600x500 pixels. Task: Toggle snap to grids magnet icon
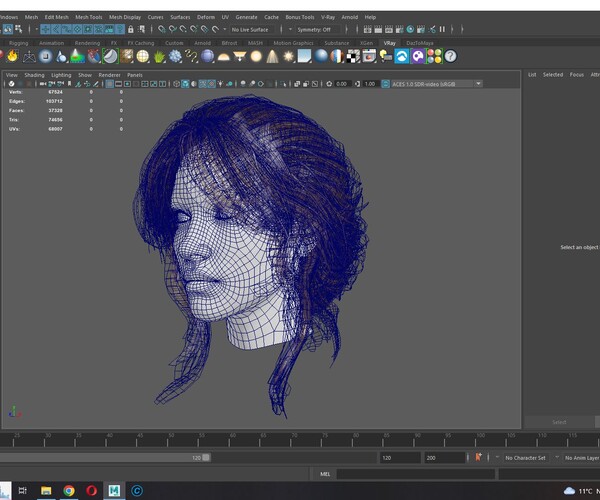tap(161, 29)
